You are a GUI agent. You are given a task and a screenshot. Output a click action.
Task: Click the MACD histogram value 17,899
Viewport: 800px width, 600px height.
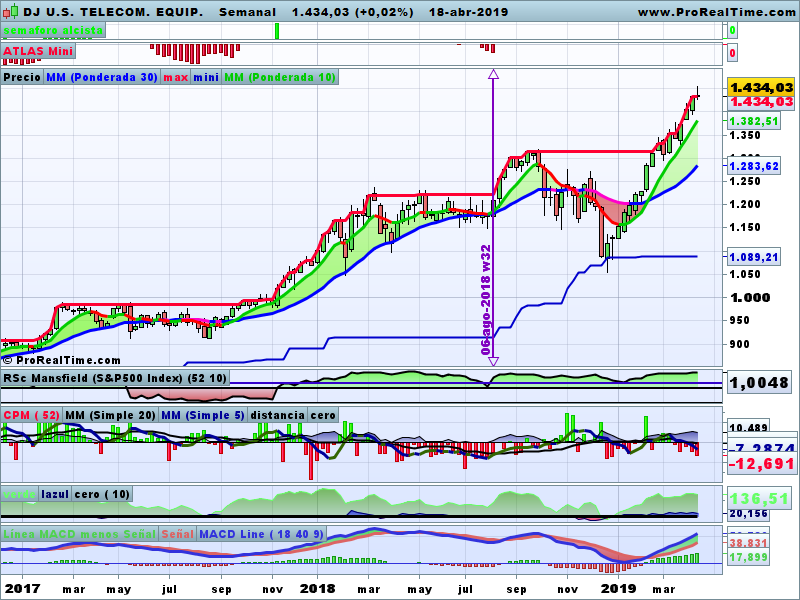(x=748, y=557)
